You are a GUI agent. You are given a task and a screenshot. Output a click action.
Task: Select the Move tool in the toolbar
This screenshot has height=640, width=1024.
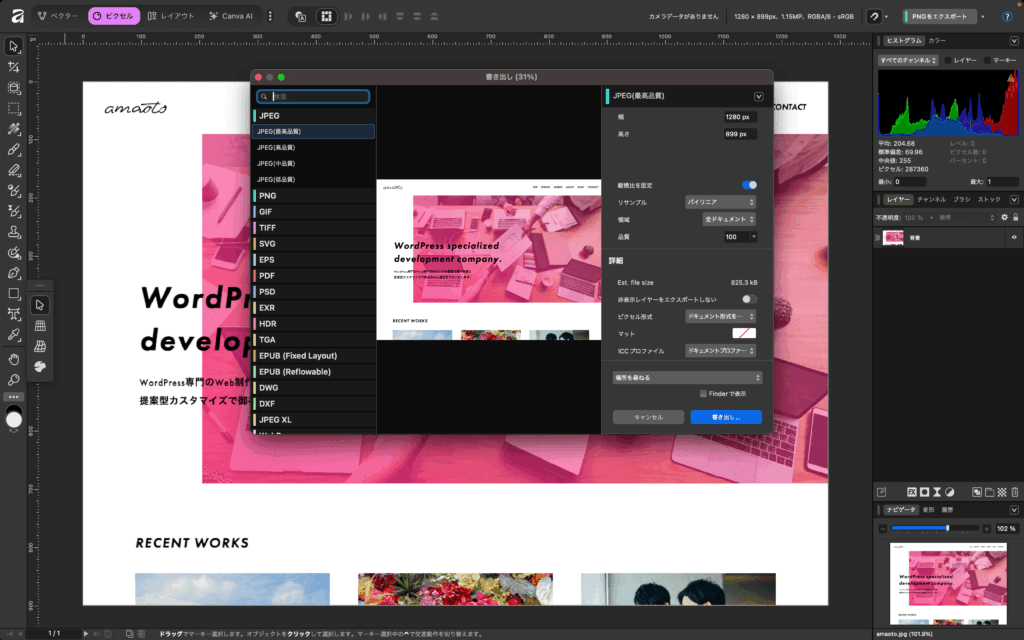click(14, 46)
